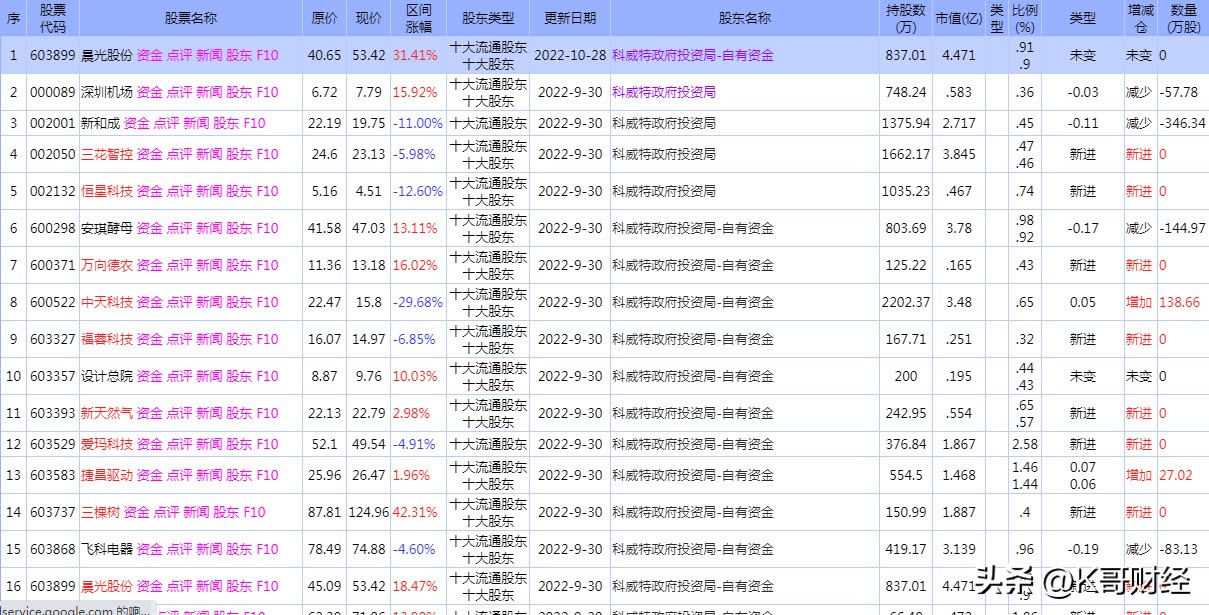Select the 股东类型 column header

pyautogui.click(x=489, y=16)
